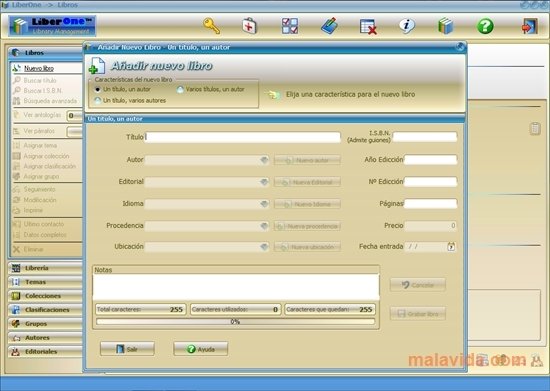Viewport: 550px width, 391px height.
Task: Choose Asignar tema in the sidebar
Action: click(40, 145)
